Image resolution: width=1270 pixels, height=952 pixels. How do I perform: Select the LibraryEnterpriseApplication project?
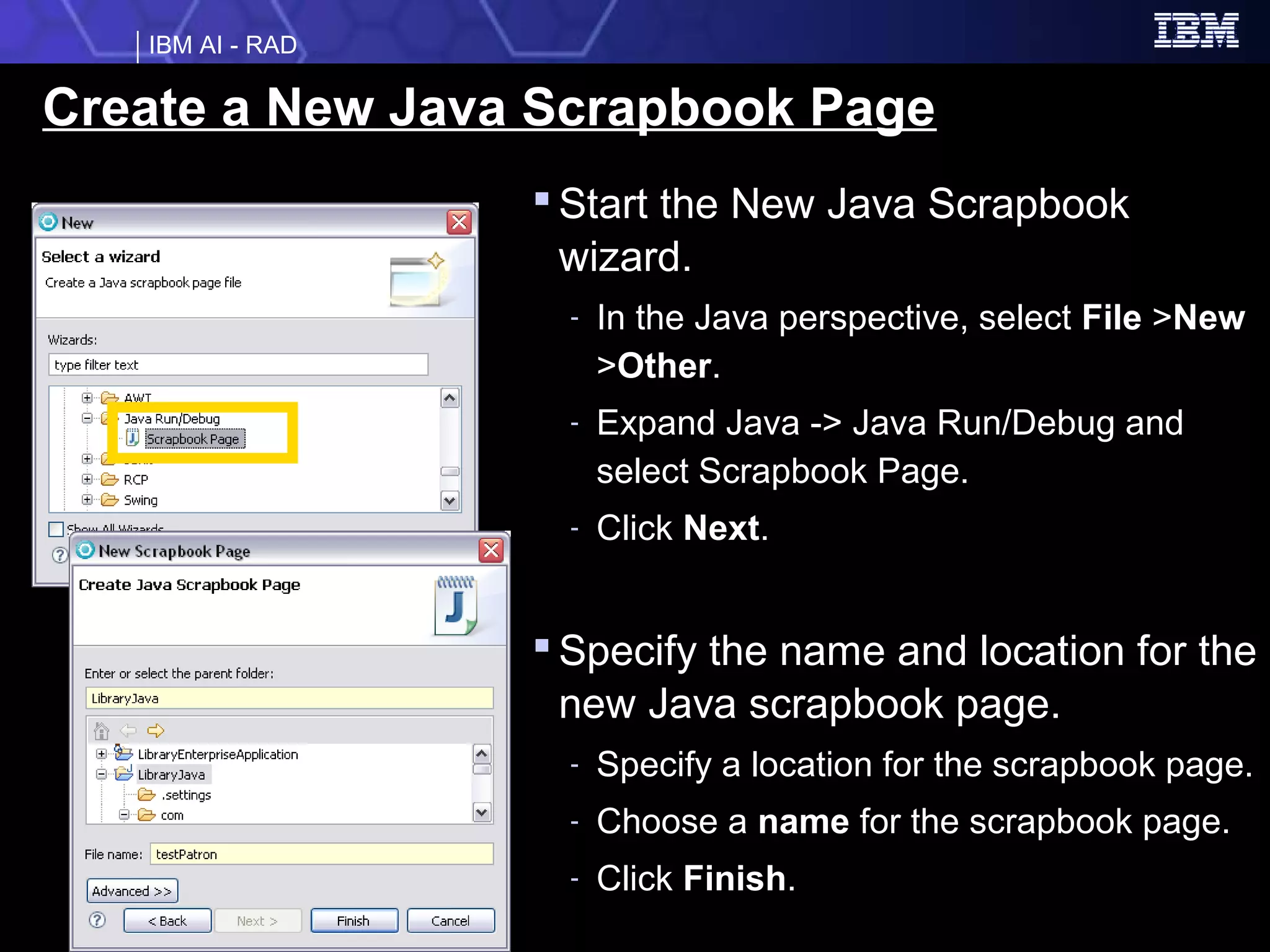pos(218,754)
